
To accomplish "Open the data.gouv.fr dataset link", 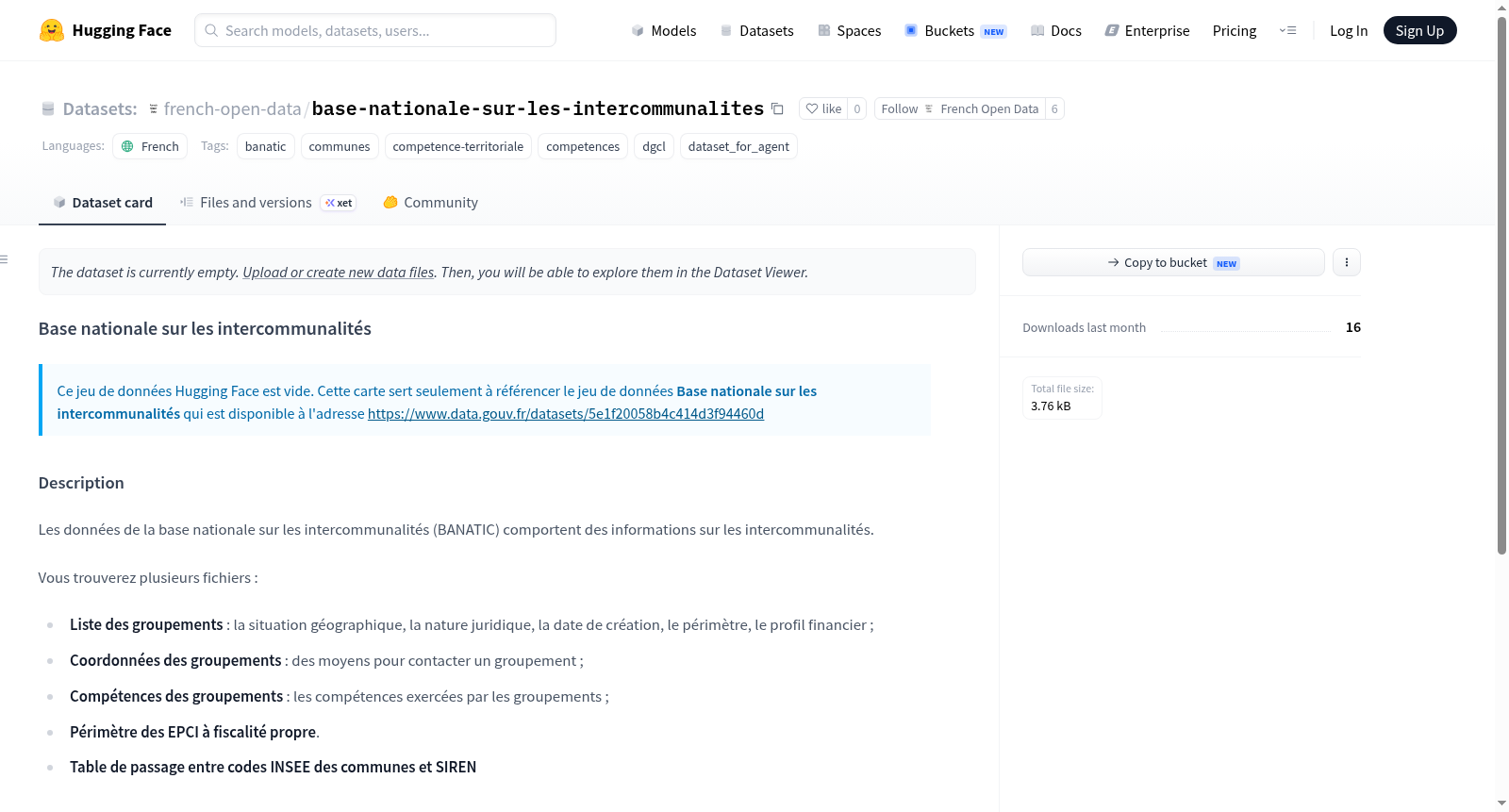I will click(x=566, y=413).
